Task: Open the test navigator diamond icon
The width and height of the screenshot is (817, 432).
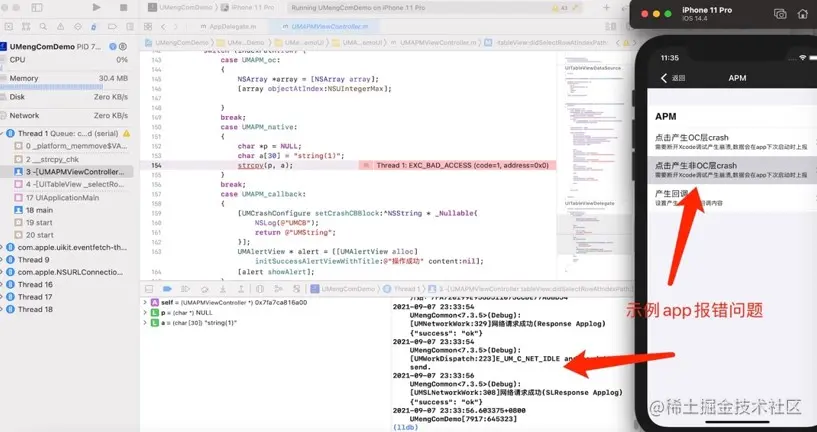Action: [78, 27]
